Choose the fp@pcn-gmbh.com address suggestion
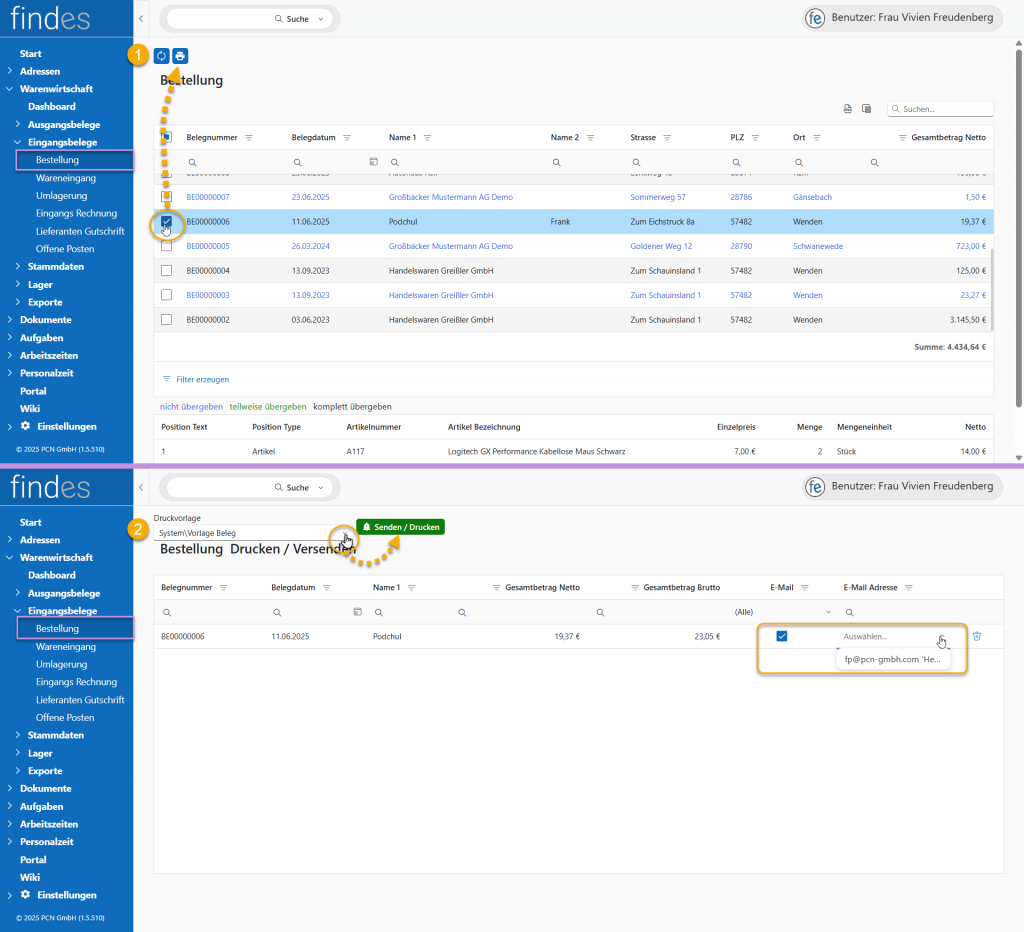 [892, 660]
